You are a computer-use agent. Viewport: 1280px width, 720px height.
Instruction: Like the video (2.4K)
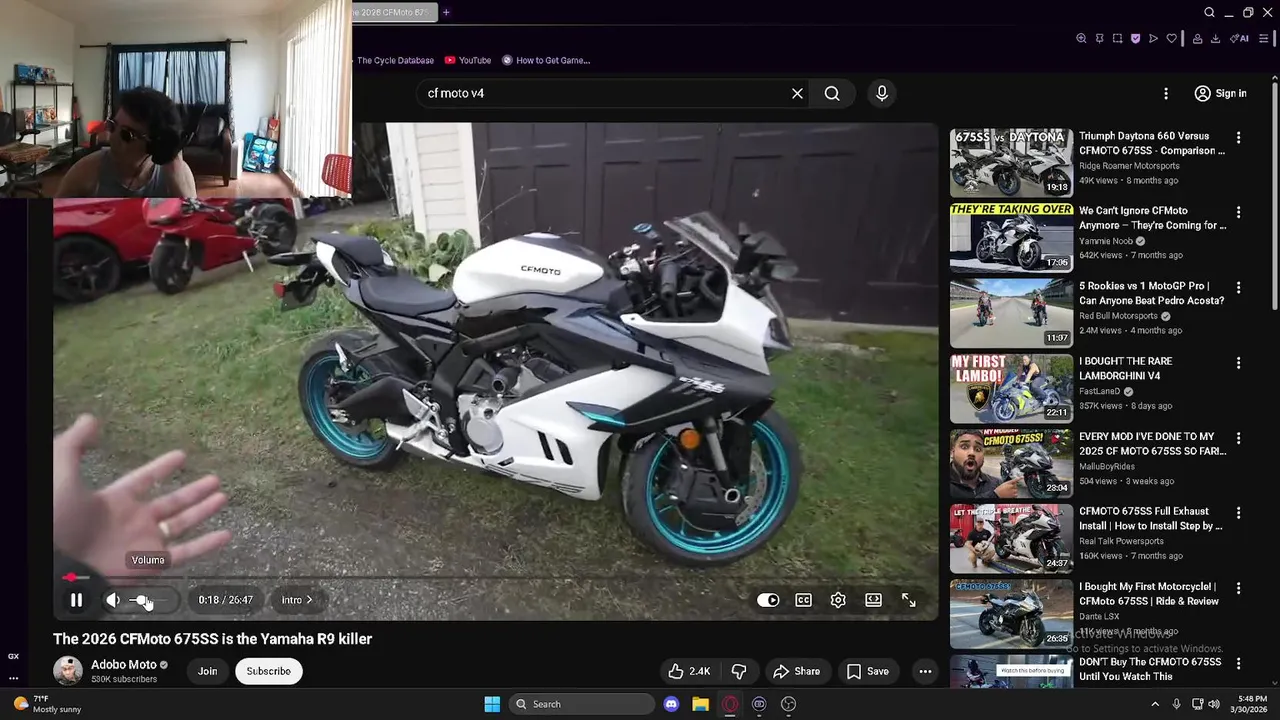click(688, 671)
